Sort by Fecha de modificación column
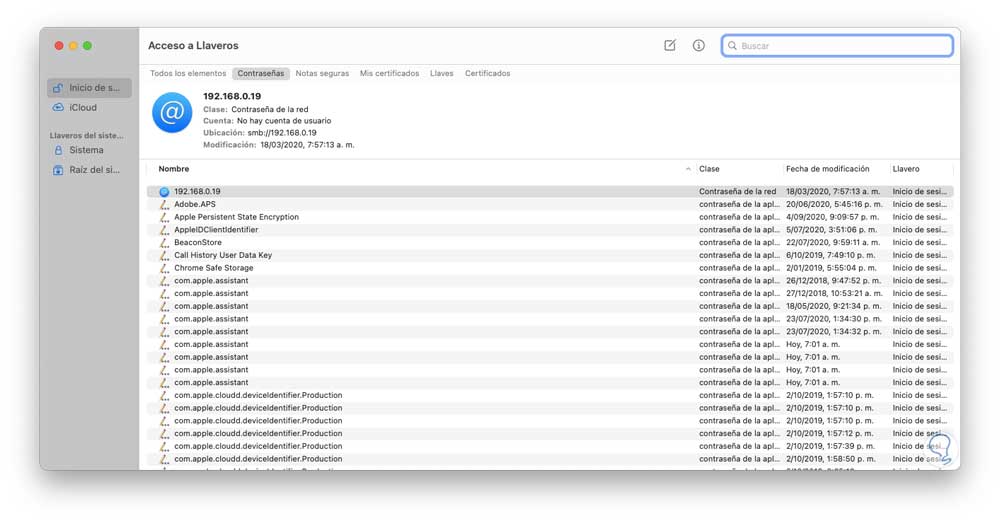 coord(828,169)
